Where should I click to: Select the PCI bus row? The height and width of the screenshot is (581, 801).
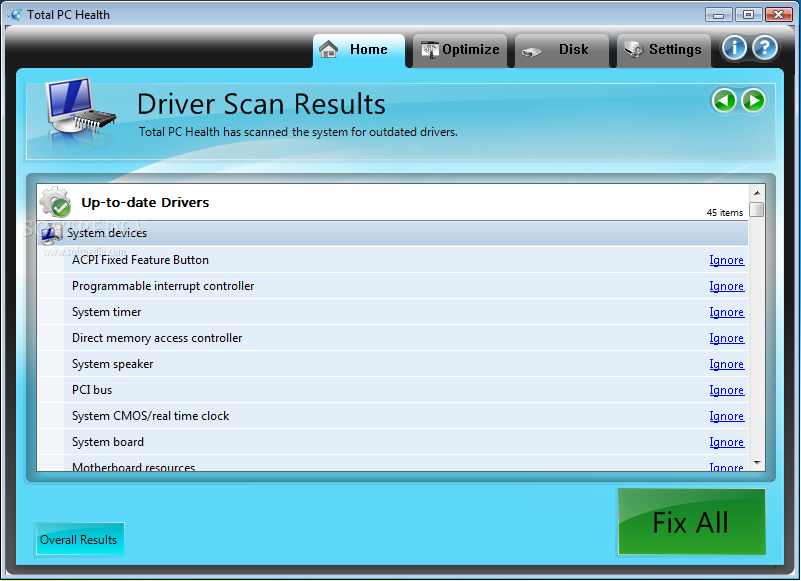click(x=393, y=390)
